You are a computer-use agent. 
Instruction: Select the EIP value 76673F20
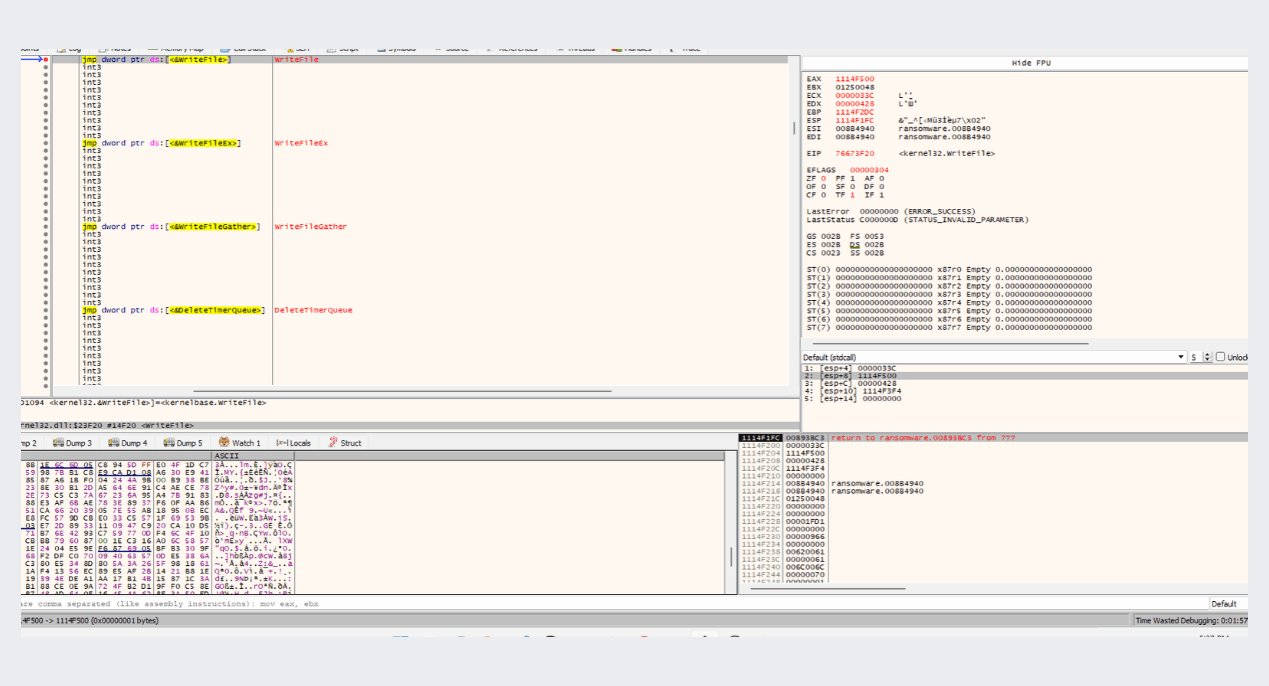tap(855, 153)
